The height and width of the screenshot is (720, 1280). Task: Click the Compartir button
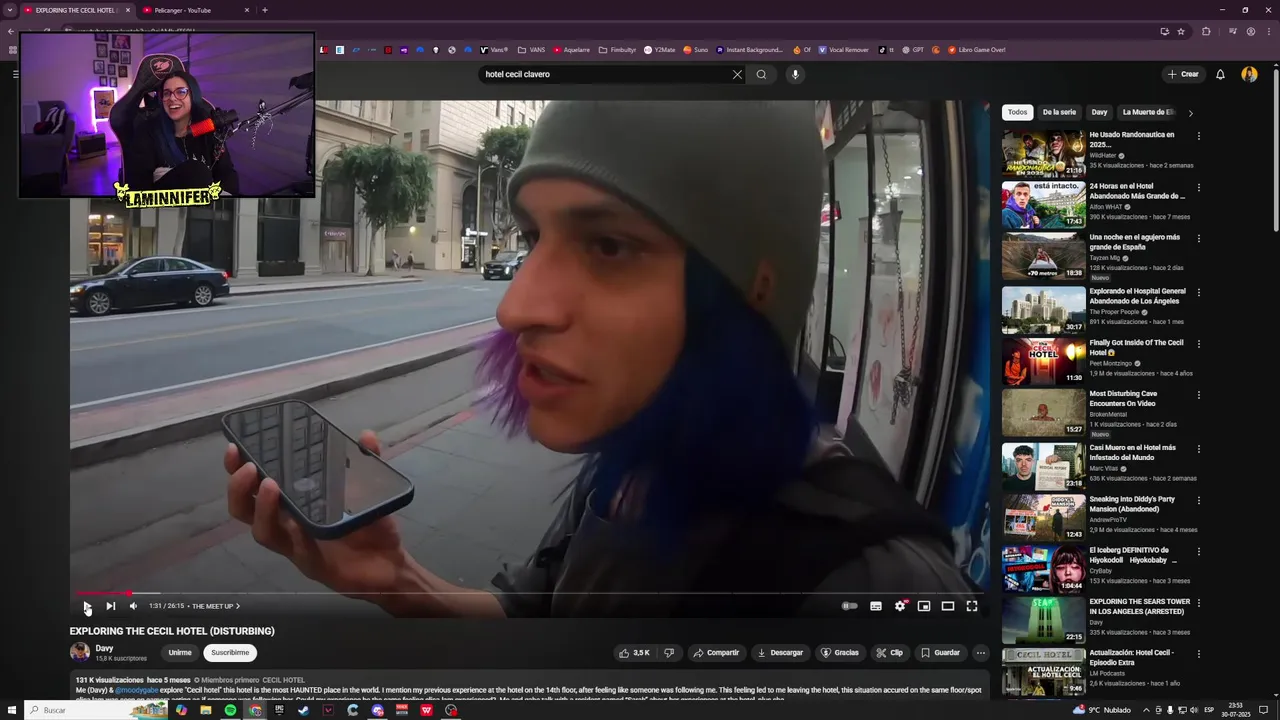point(716,653)
